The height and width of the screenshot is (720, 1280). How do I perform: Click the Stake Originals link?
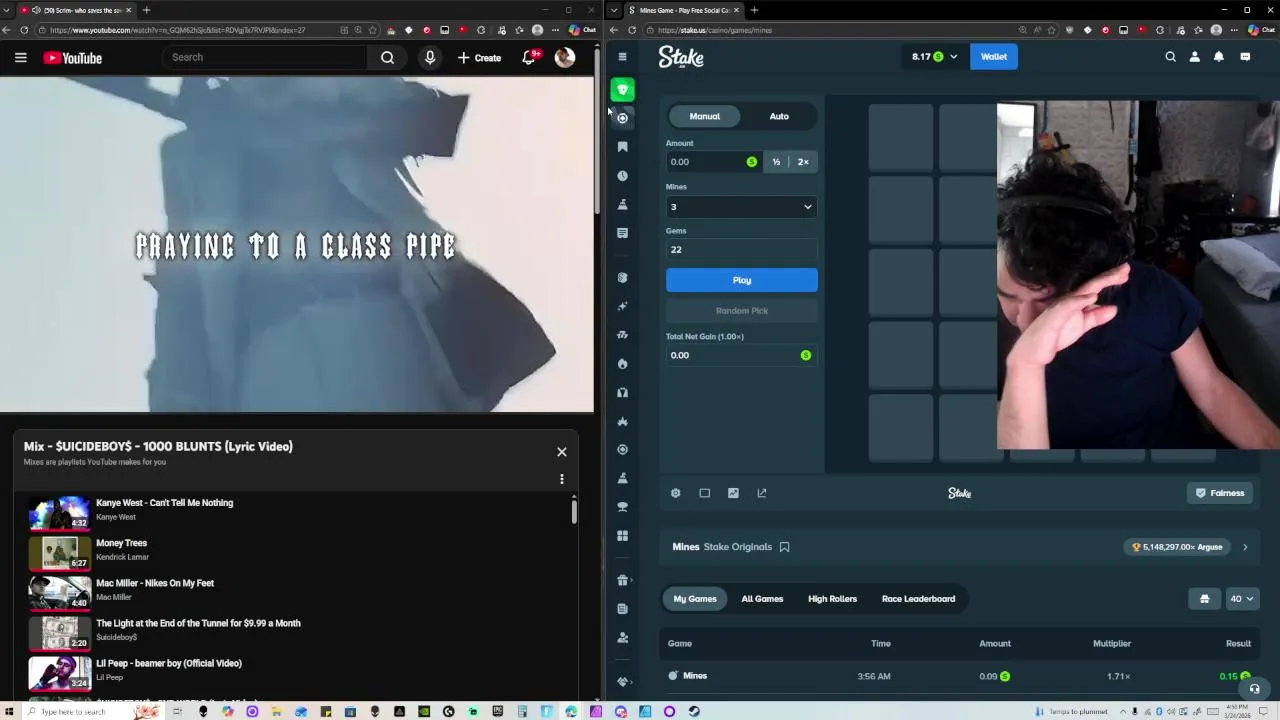pyautogui.click(x=738, y=547)
